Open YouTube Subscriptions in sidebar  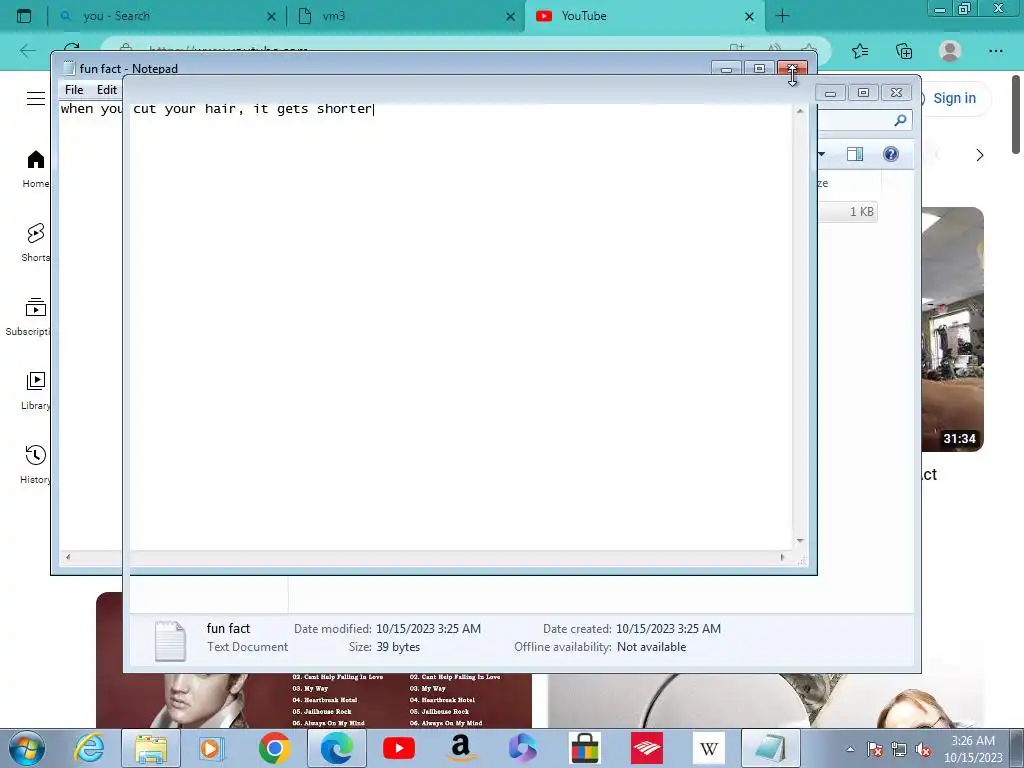29,317
